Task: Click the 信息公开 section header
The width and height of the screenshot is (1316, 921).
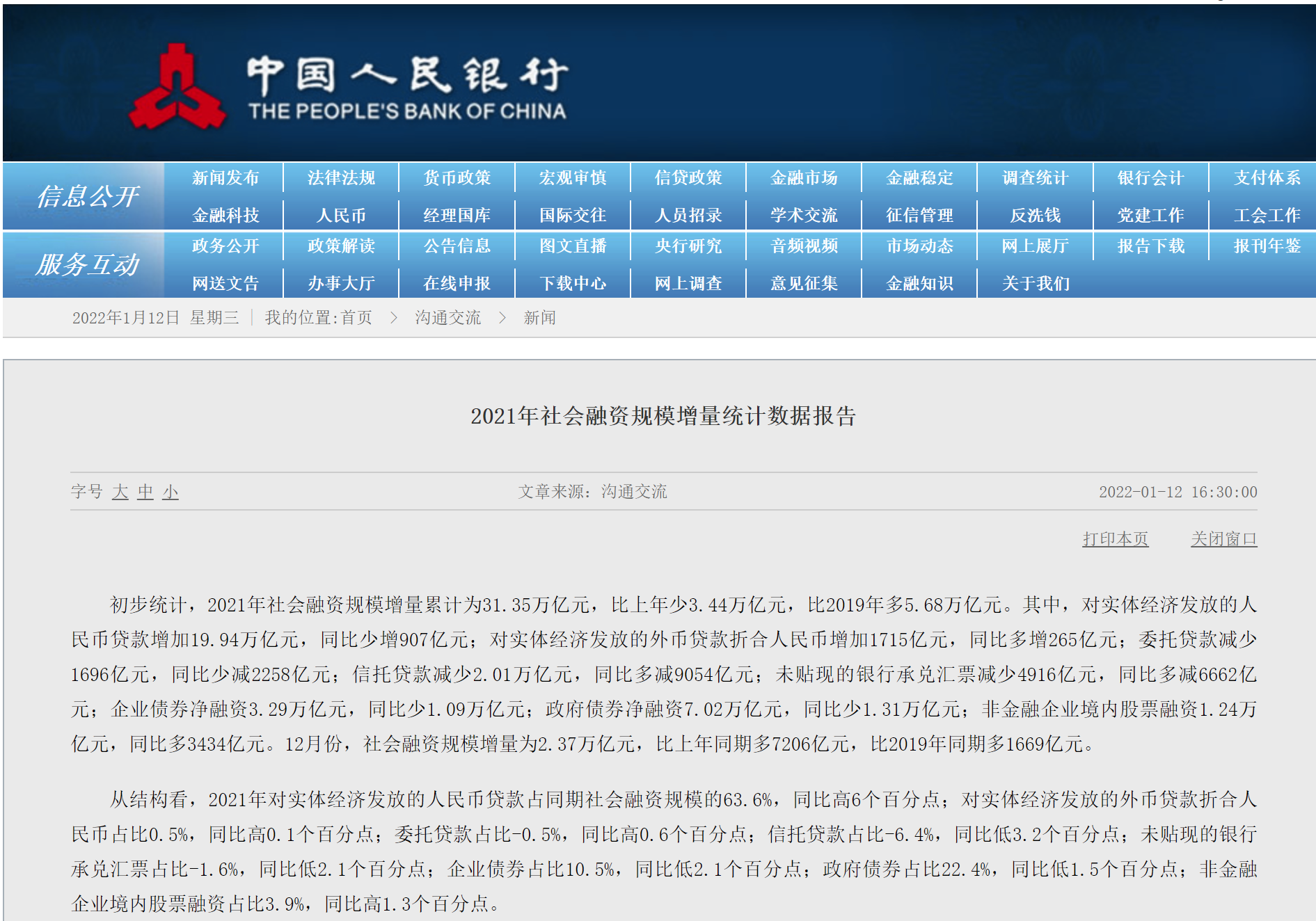Action: [x=87, y=197]
